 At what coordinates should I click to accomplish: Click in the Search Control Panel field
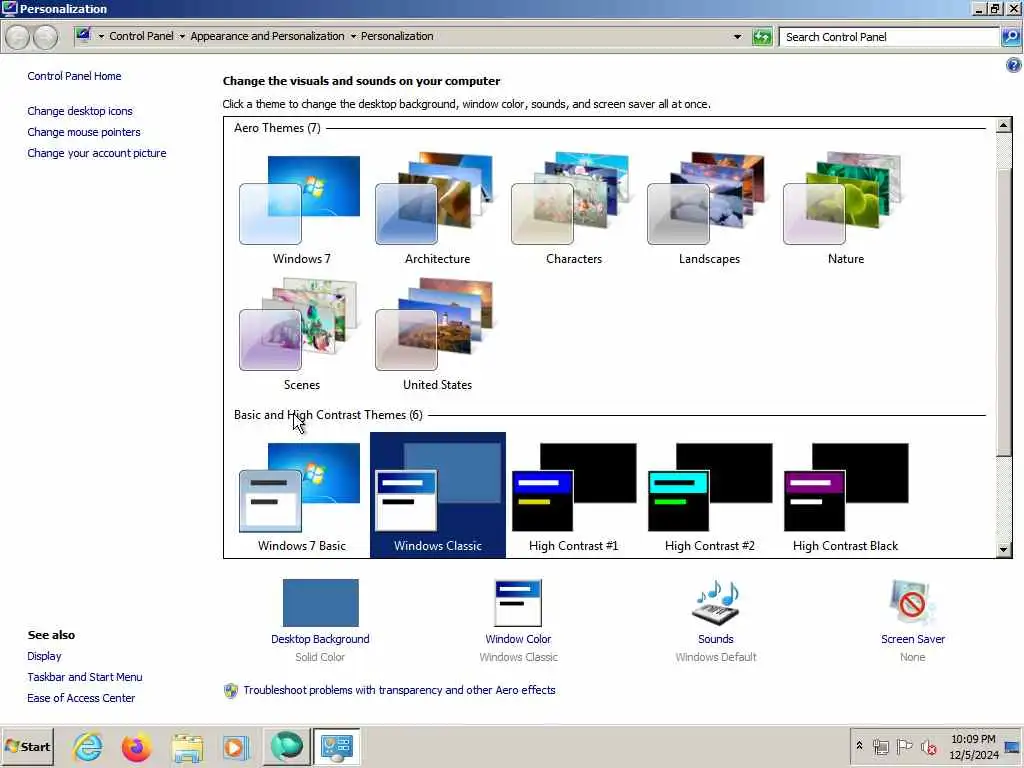pyautogui.click(x=889, y=37)
